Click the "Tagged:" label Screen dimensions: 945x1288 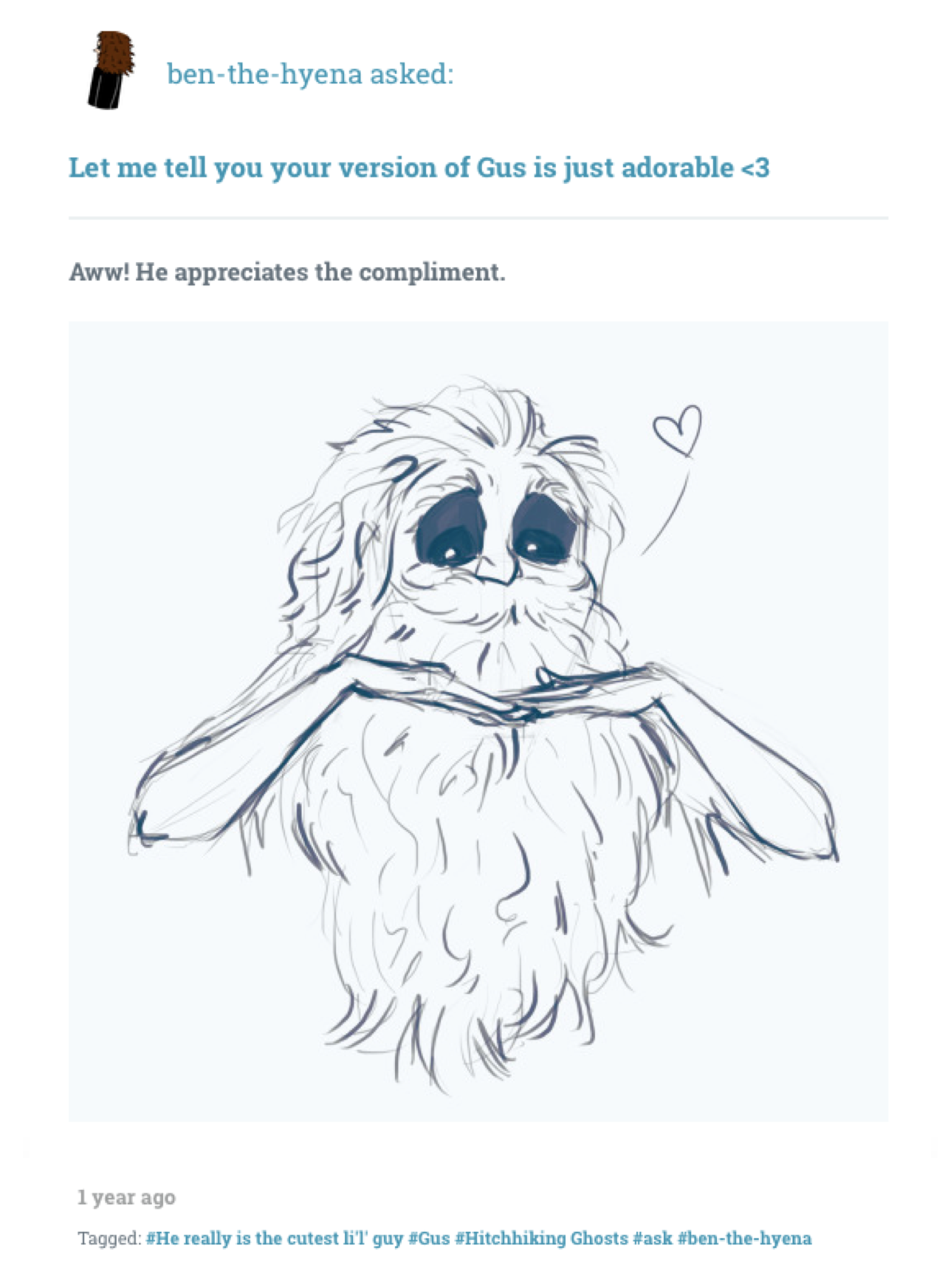point(109,1239)
